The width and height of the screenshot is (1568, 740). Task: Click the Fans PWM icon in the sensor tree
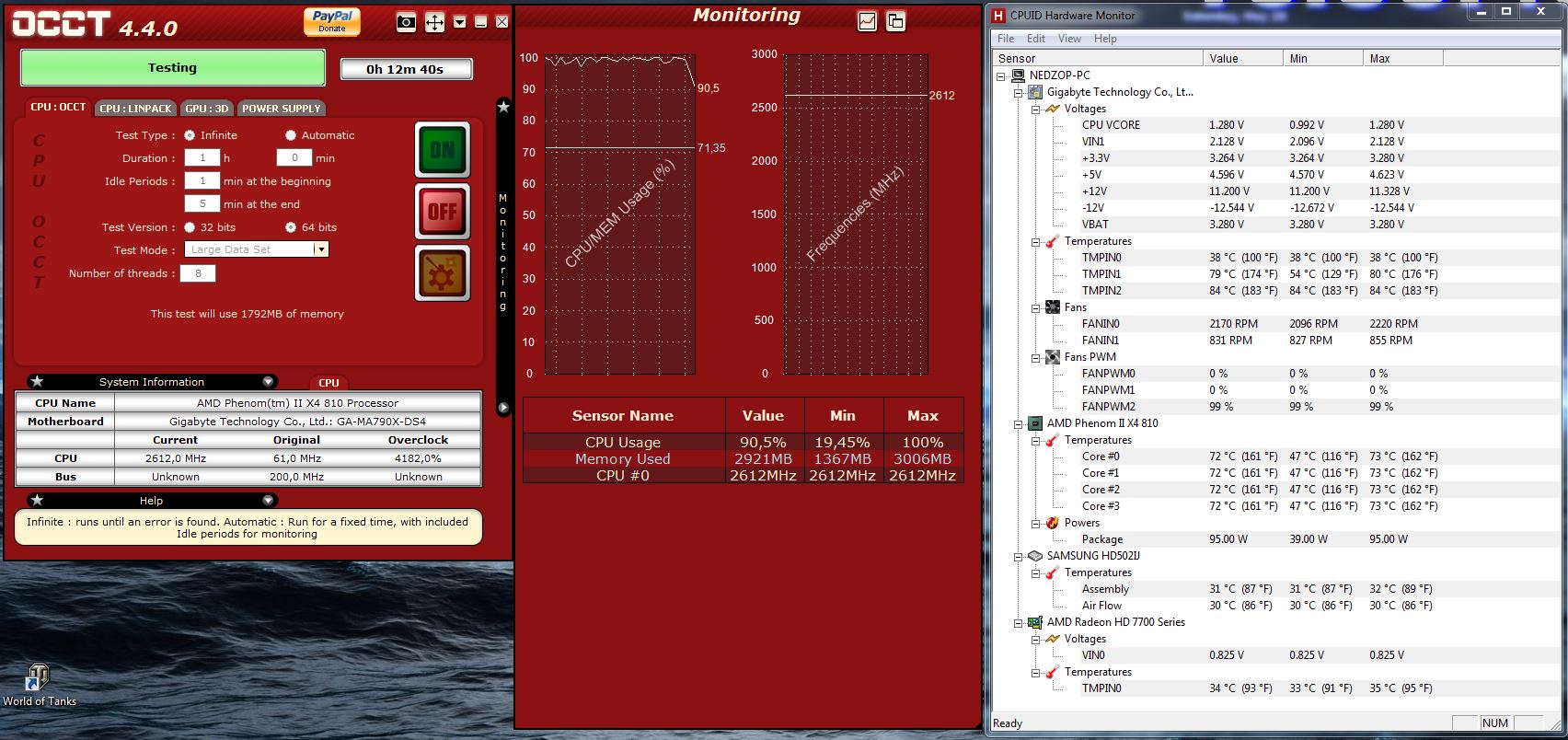(x=1053, y=357)
